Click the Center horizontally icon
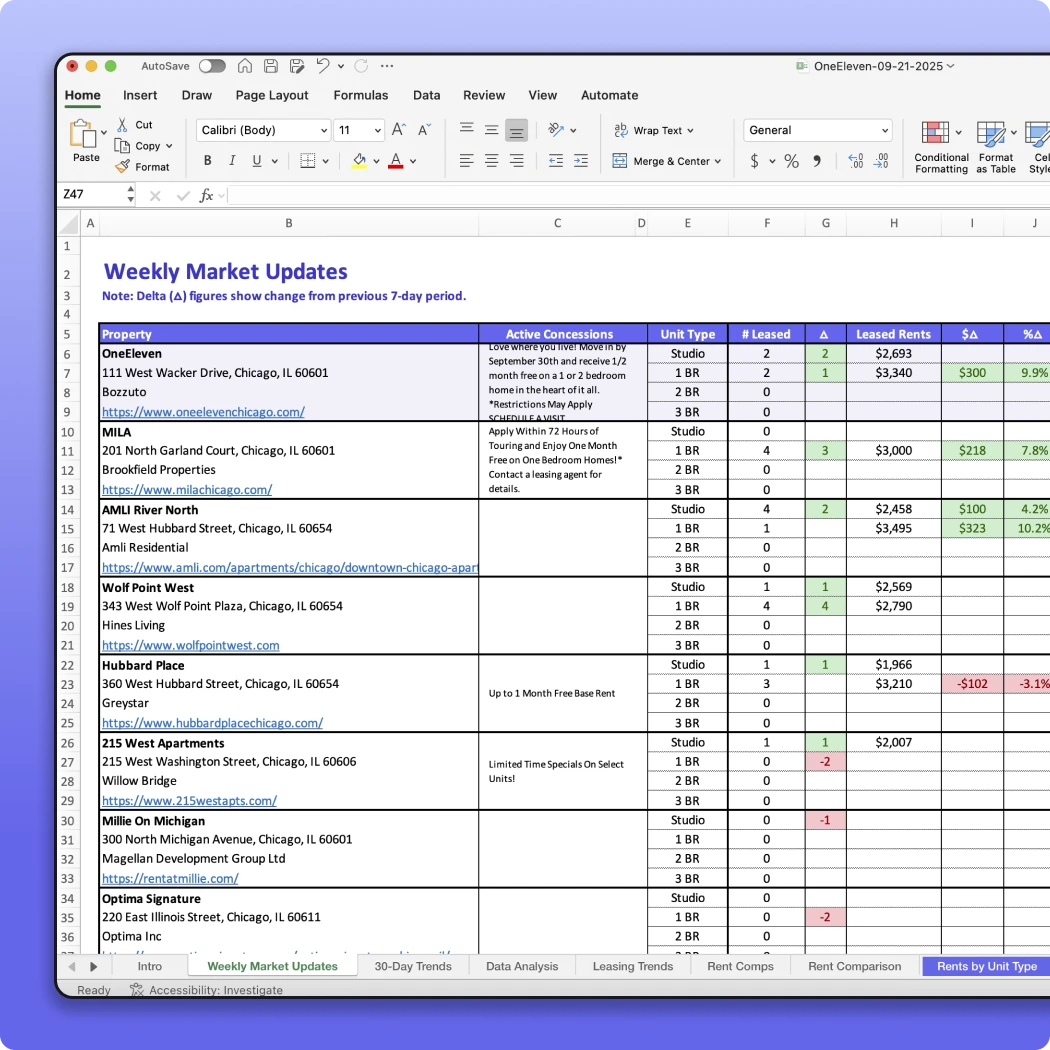1050x1050 pixels. click(492, 161)
